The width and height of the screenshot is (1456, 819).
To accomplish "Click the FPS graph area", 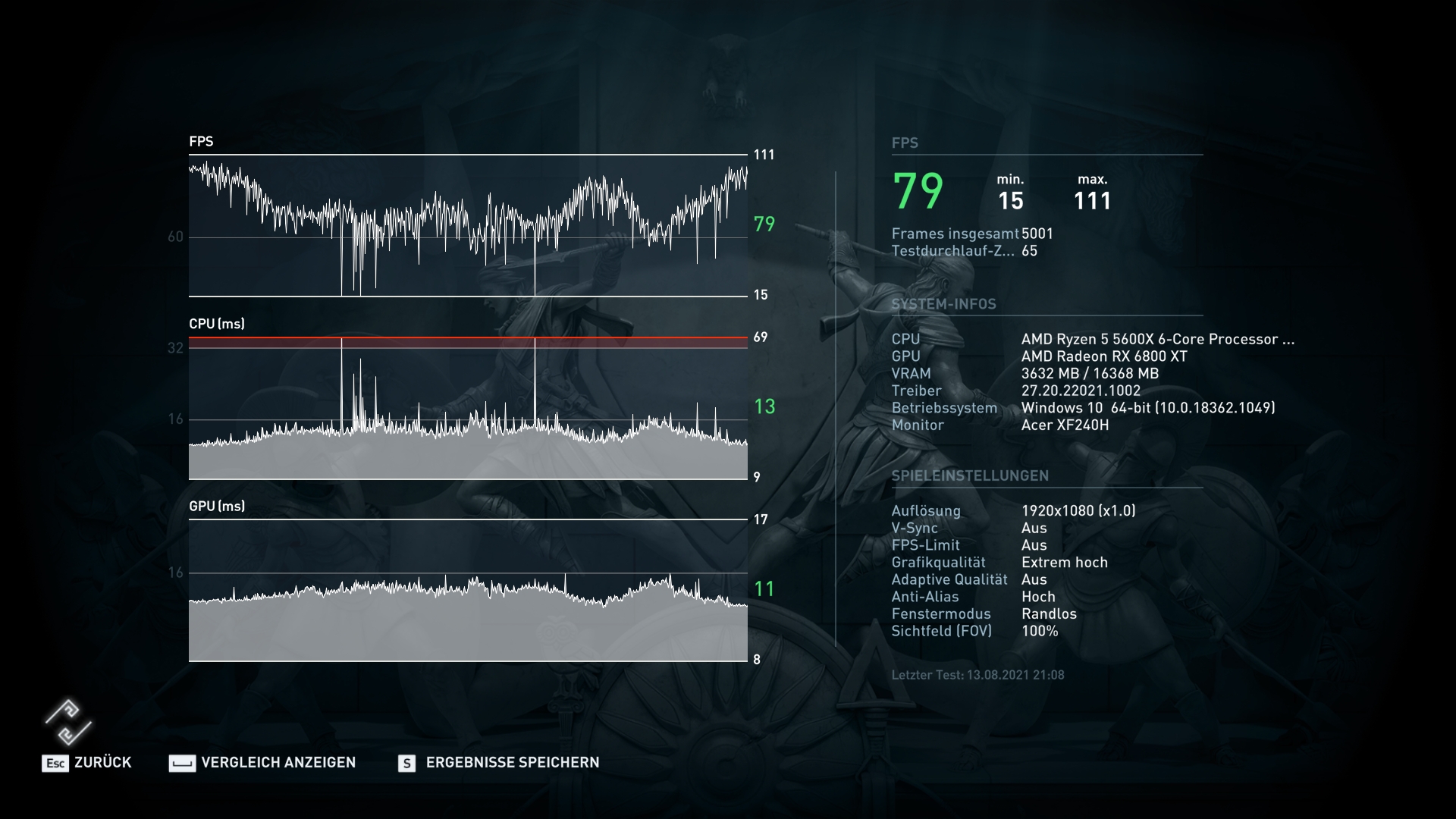I will (468, 225).
